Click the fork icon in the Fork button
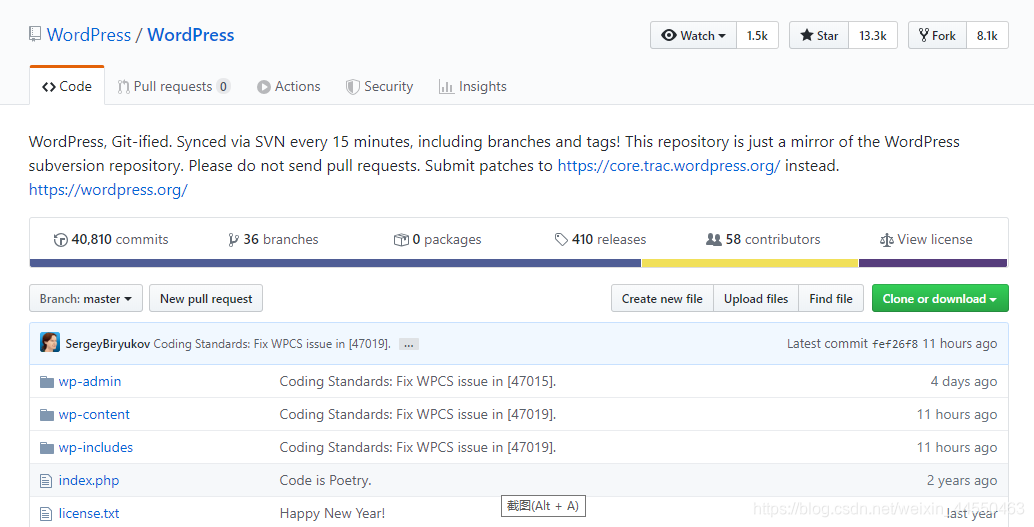The image size is (1034, 527). 924,36
